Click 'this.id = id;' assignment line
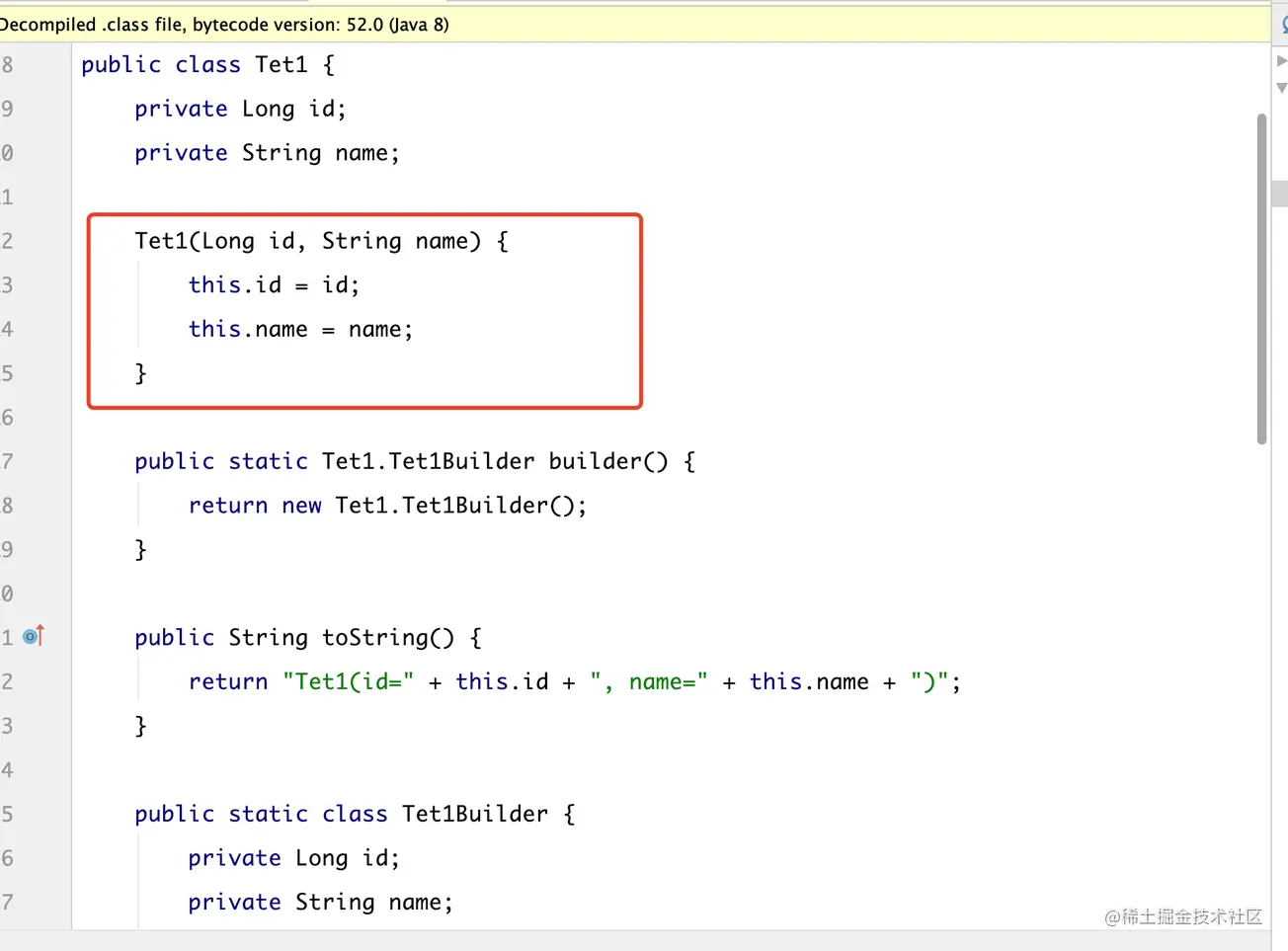The width and height of the screenshot is (1288, 951). (x=274, y=285)
